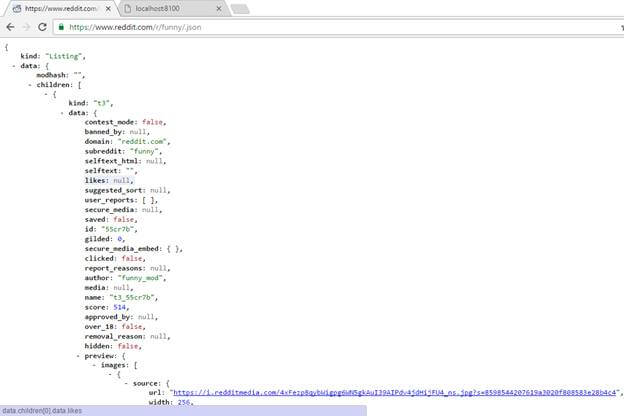The width and height of the screenshot is (624, 416).
Task: Click the over_18 false line
Action: point(115,326)
